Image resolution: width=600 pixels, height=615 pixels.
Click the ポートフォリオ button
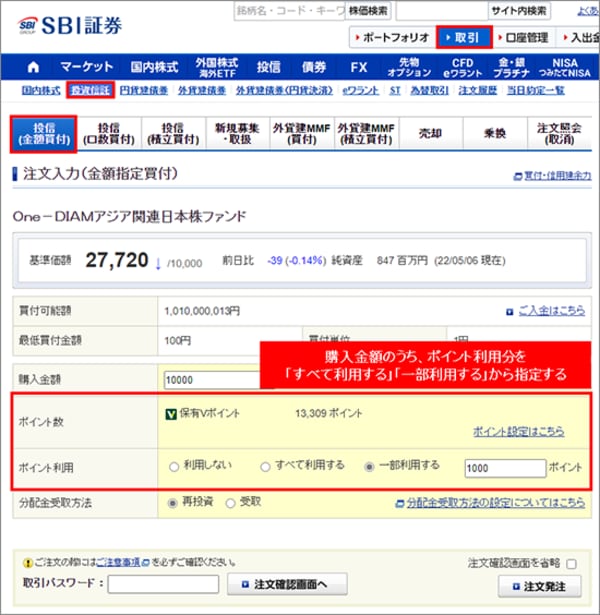click(x=392, y=38)
